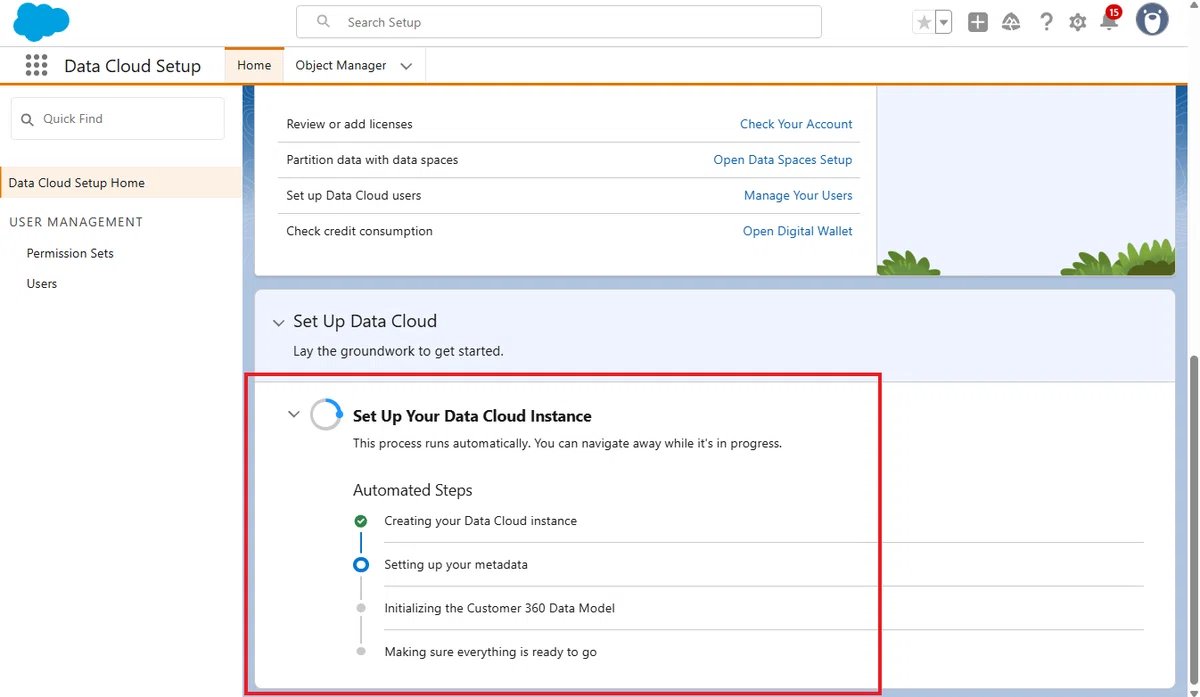This screenshot has width=1200, height=697.
Task: Open Global Actions plus icon
Action: pos(978,22)
